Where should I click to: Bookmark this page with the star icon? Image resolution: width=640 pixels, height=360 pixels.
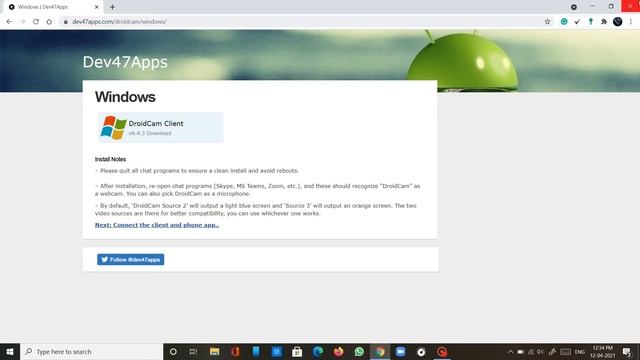pyautogui.click(x=547, y=22)
